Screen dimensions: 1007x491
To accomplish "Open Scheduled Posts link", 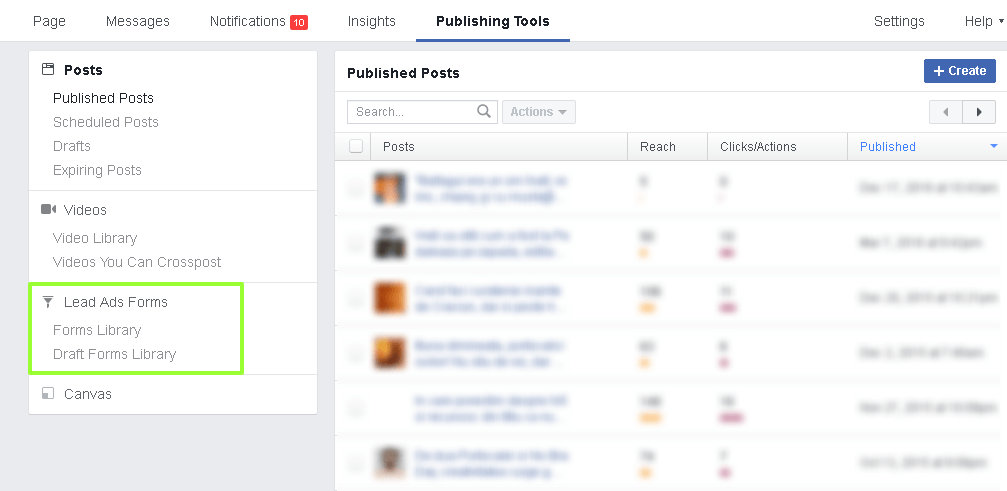I will pyautogui.click(x=106, y=122).
